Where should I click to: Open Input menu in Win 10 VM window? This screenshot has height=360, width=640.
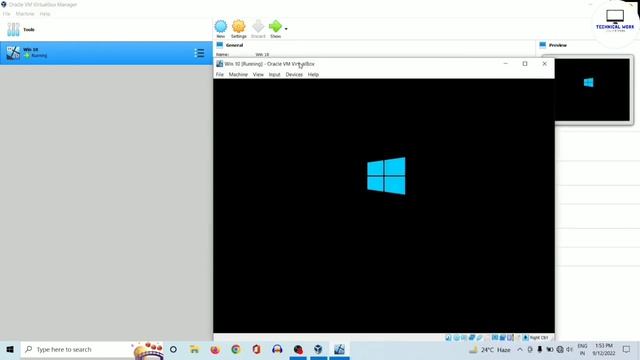coord(275,75)
